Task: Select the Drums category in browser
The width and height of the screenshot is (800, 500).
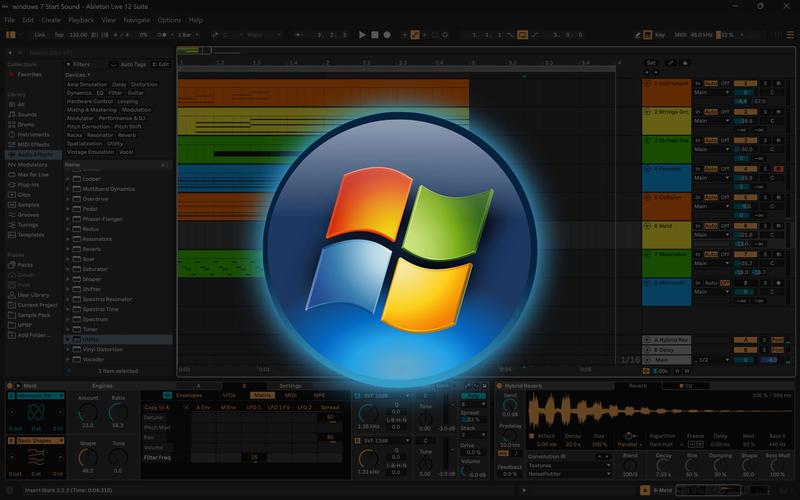Action: [x=27, y=124]
